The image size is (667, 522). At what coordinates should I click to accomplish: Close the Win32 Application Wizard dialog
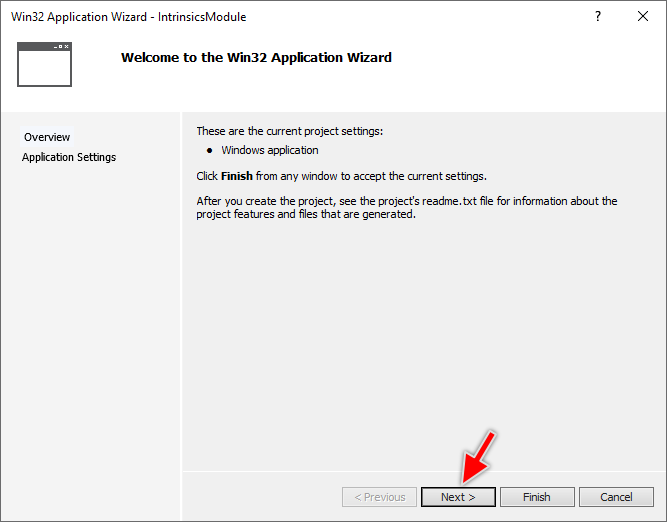pyautogui.click(x=643, y=17)
